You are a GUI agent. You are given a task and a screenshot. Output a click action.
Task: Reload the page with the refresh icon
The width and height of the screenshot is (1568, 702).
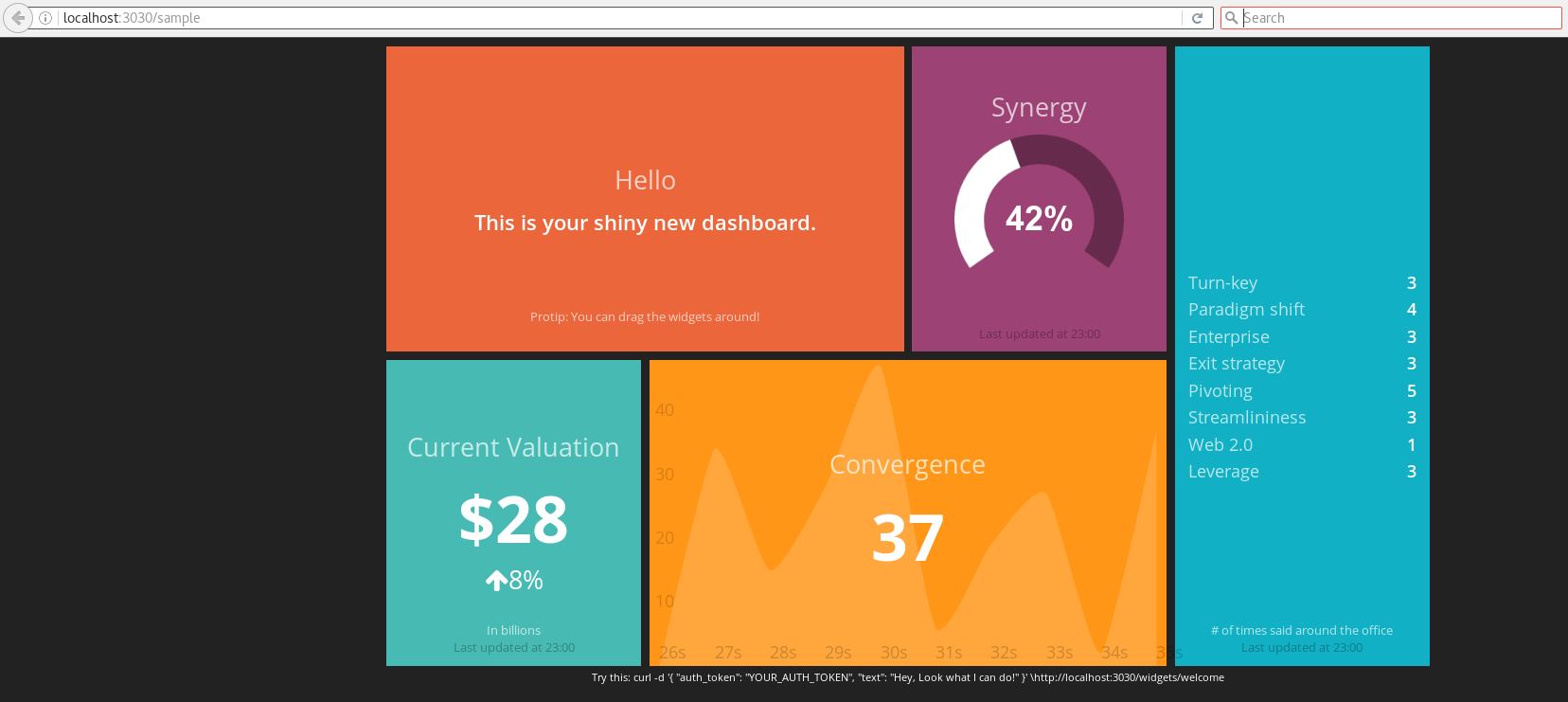(1197, 18)
